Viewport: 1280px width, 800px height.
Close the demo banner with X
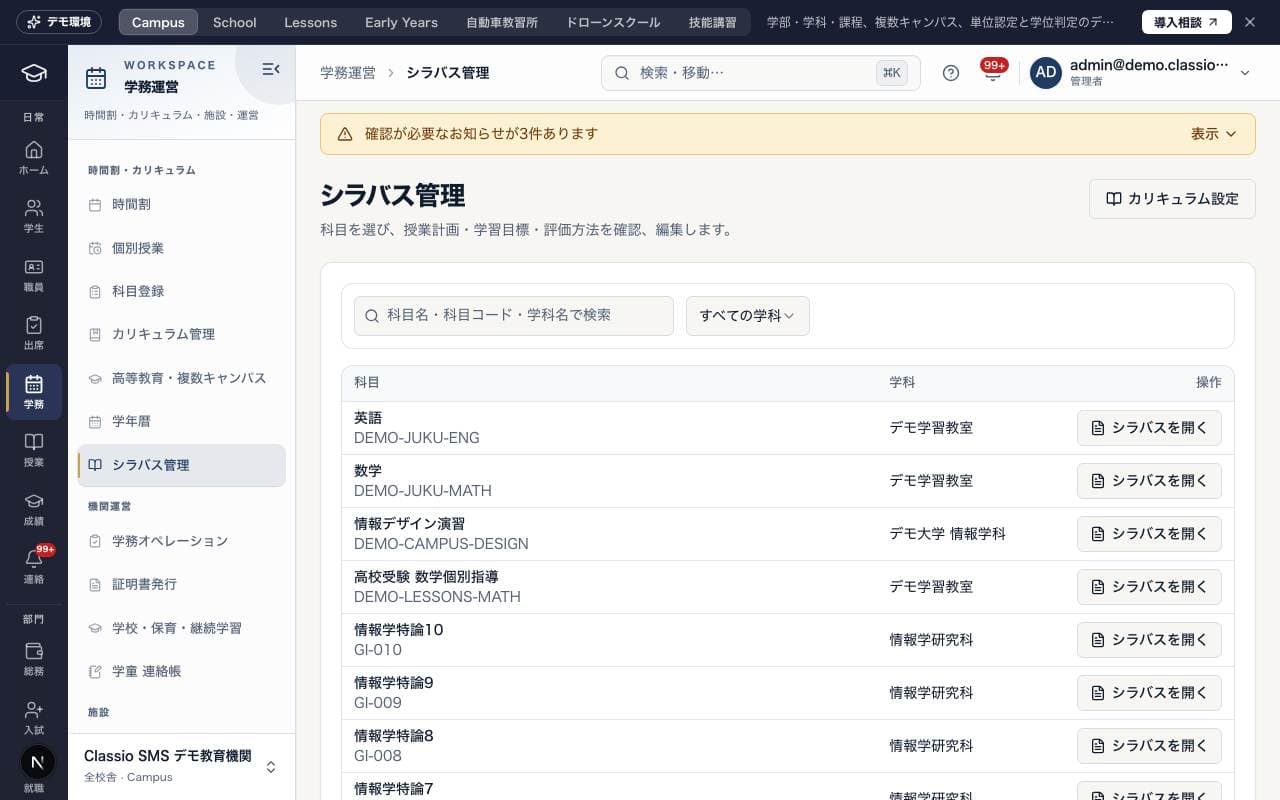click(1249, 22)
